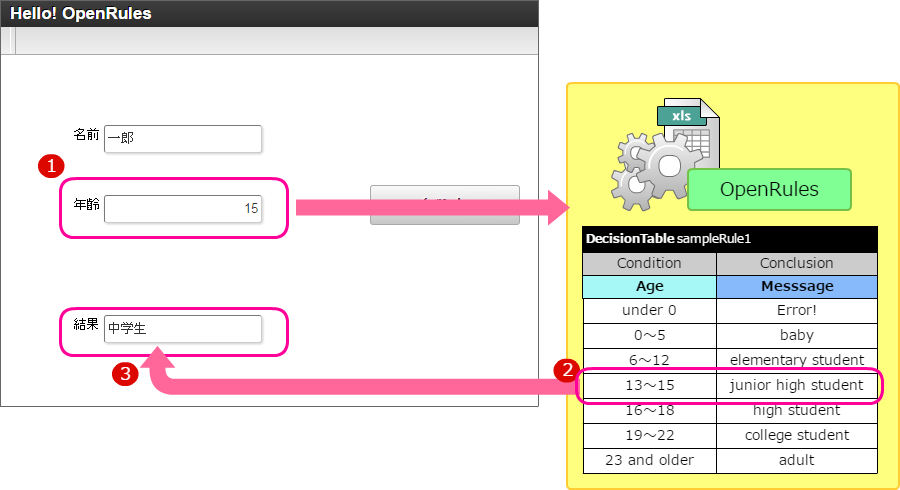
Task: Select the 'college student' cell
Action: 797,435
